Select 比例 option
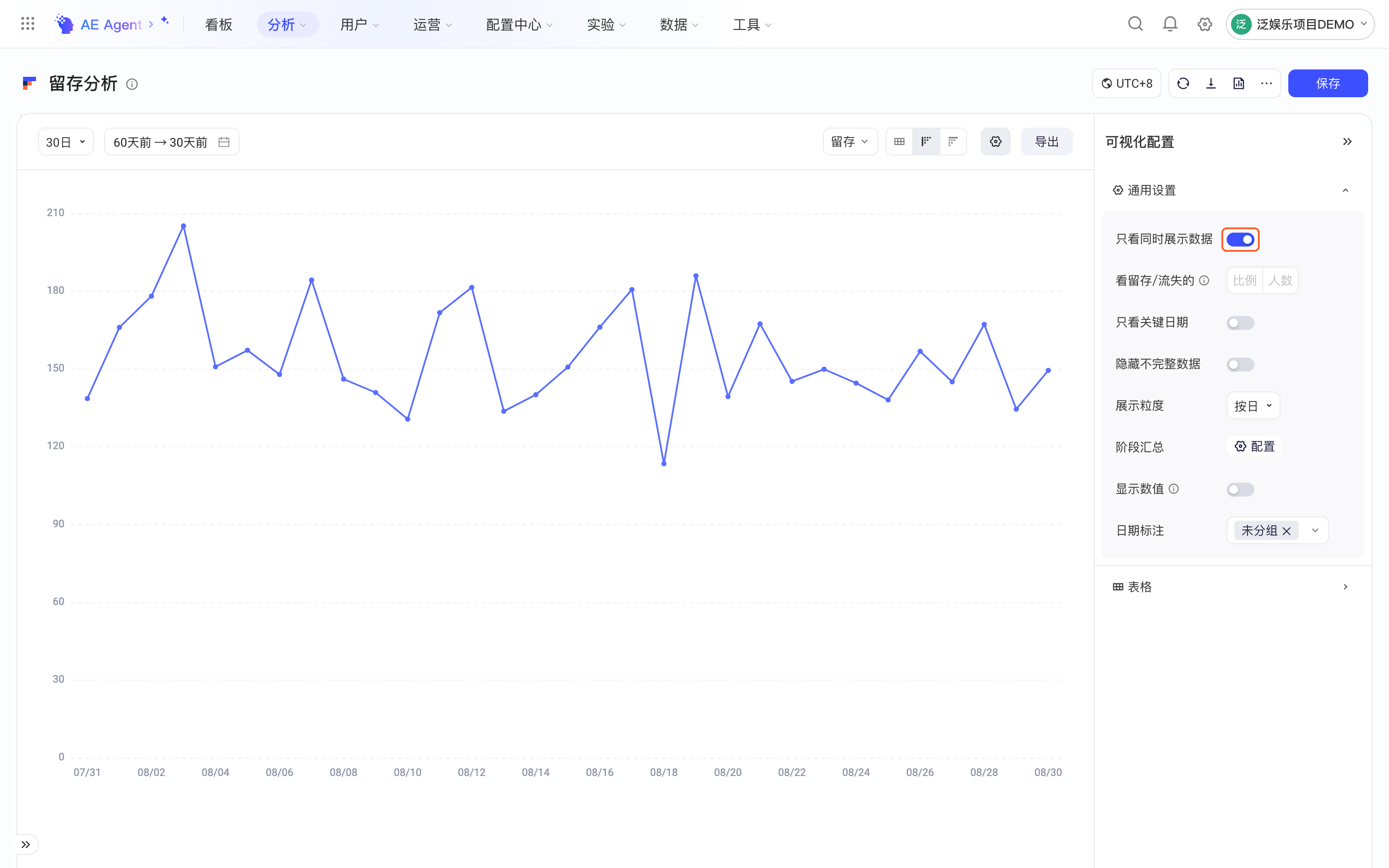The width and height of the screenshot is (1389, 868). pyautogui.click(x=1244, y=281)
